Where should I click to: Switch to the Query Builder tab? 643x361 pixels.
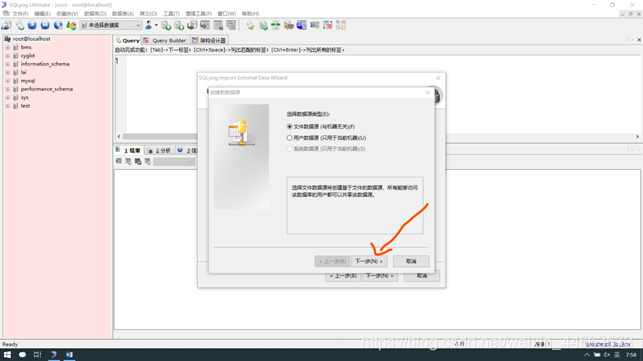click(166, 40)
